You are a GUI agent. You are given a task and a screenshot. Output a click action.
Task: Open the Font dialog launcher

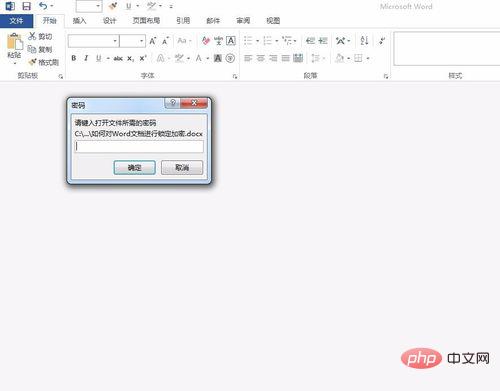point(235,77)
